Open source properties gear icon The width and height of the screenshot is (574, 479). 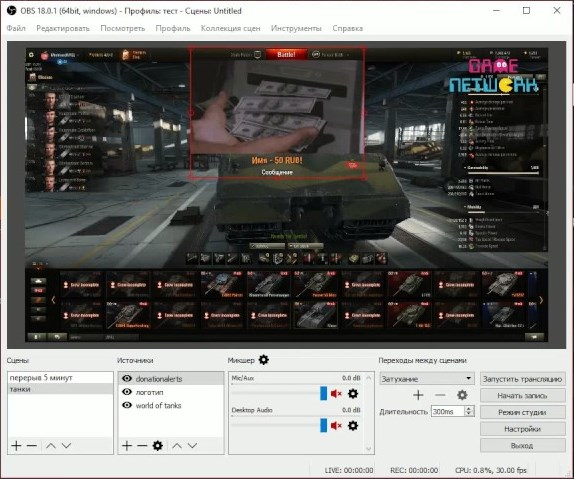(158, 446)
